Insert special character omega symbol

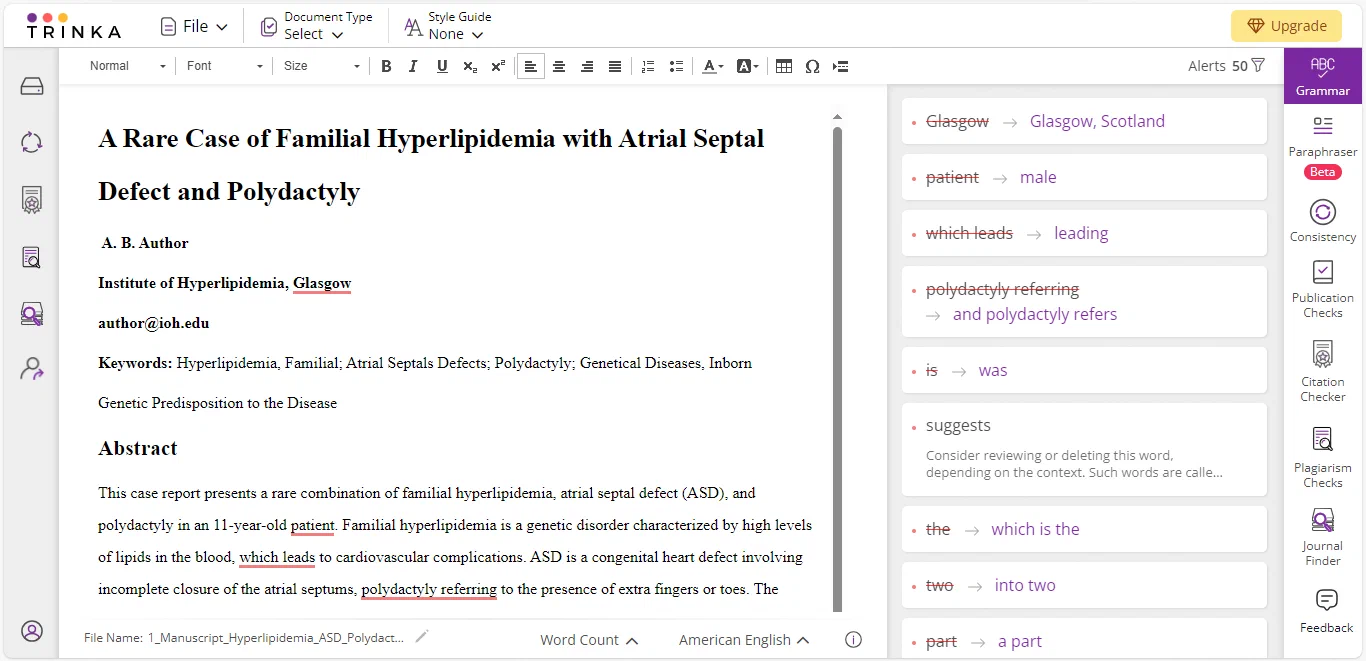(x=812, y=67)
